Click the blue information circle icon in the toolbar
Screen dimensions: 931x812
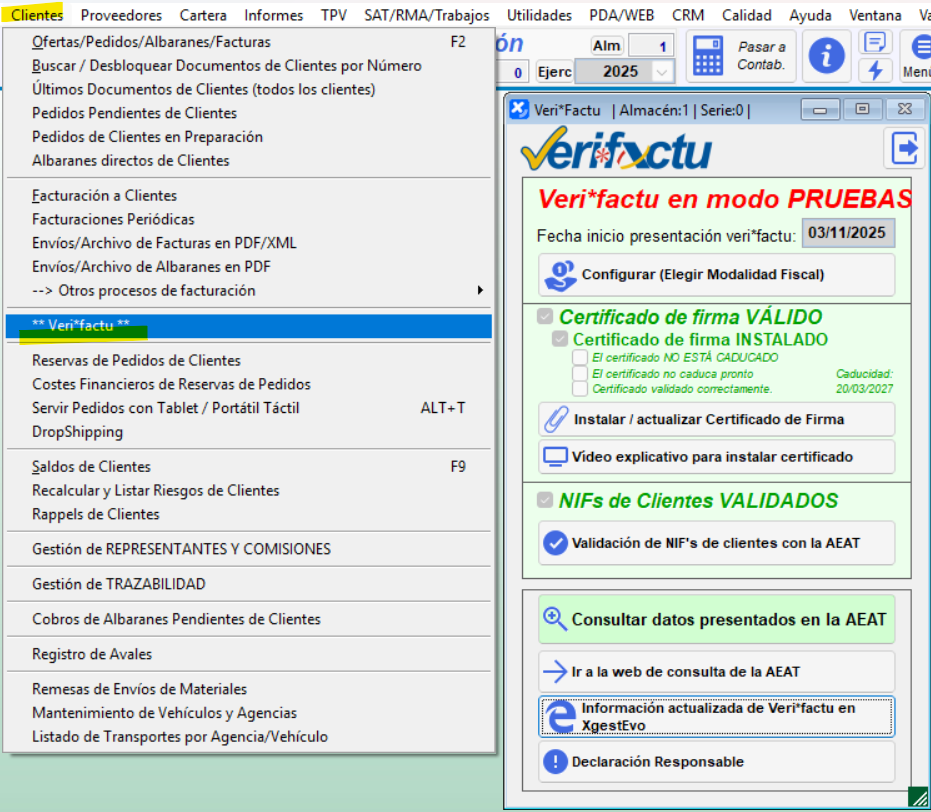pos(826,55)
